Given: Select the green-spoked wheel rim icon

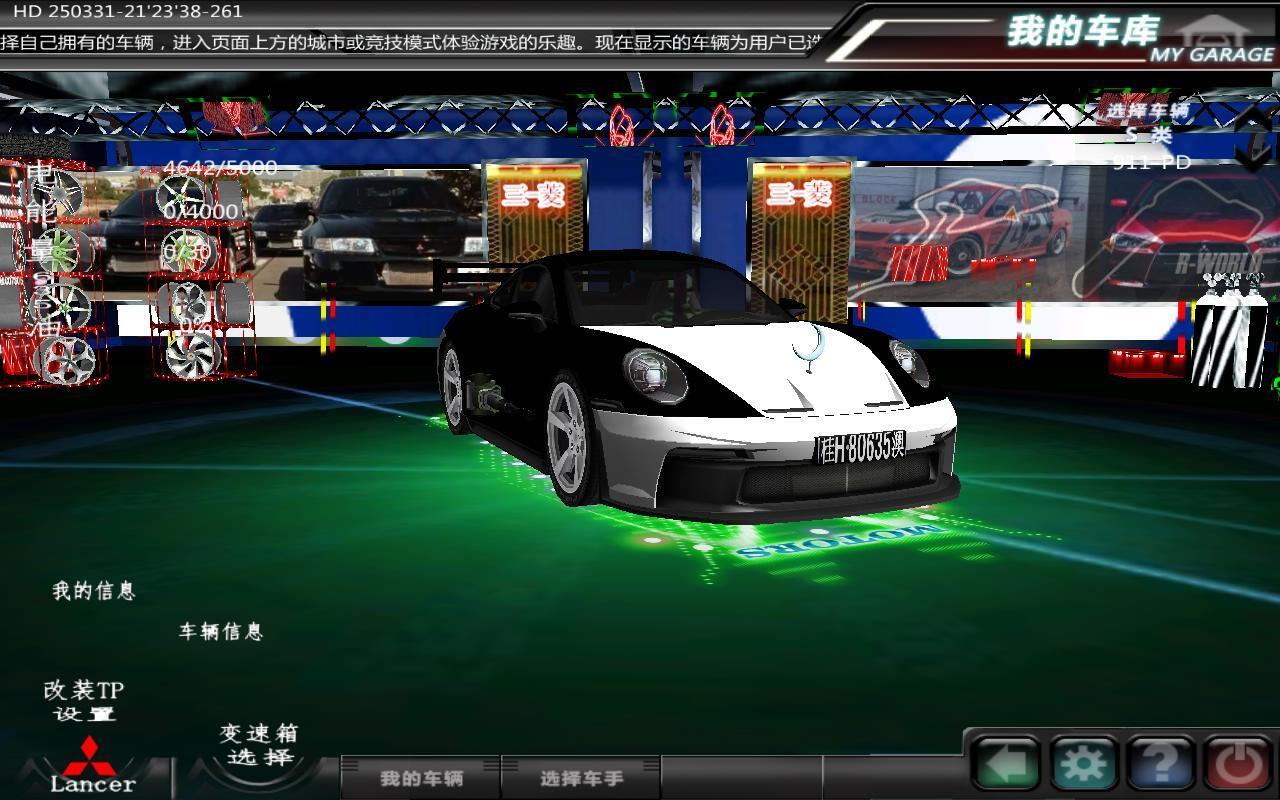Looking at the screenshot, I should pyautogui.click(x=58, y=250).
